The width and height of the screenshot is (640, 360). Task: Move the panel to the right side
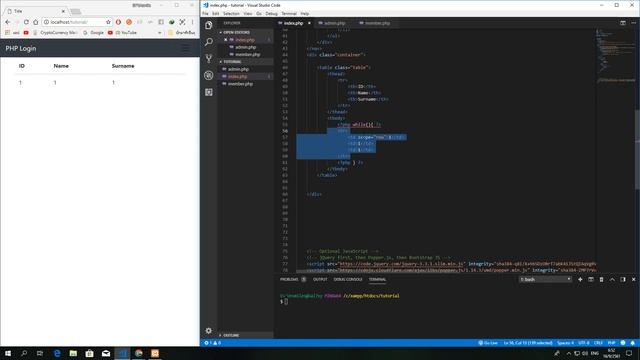click(x=623, y=280)
